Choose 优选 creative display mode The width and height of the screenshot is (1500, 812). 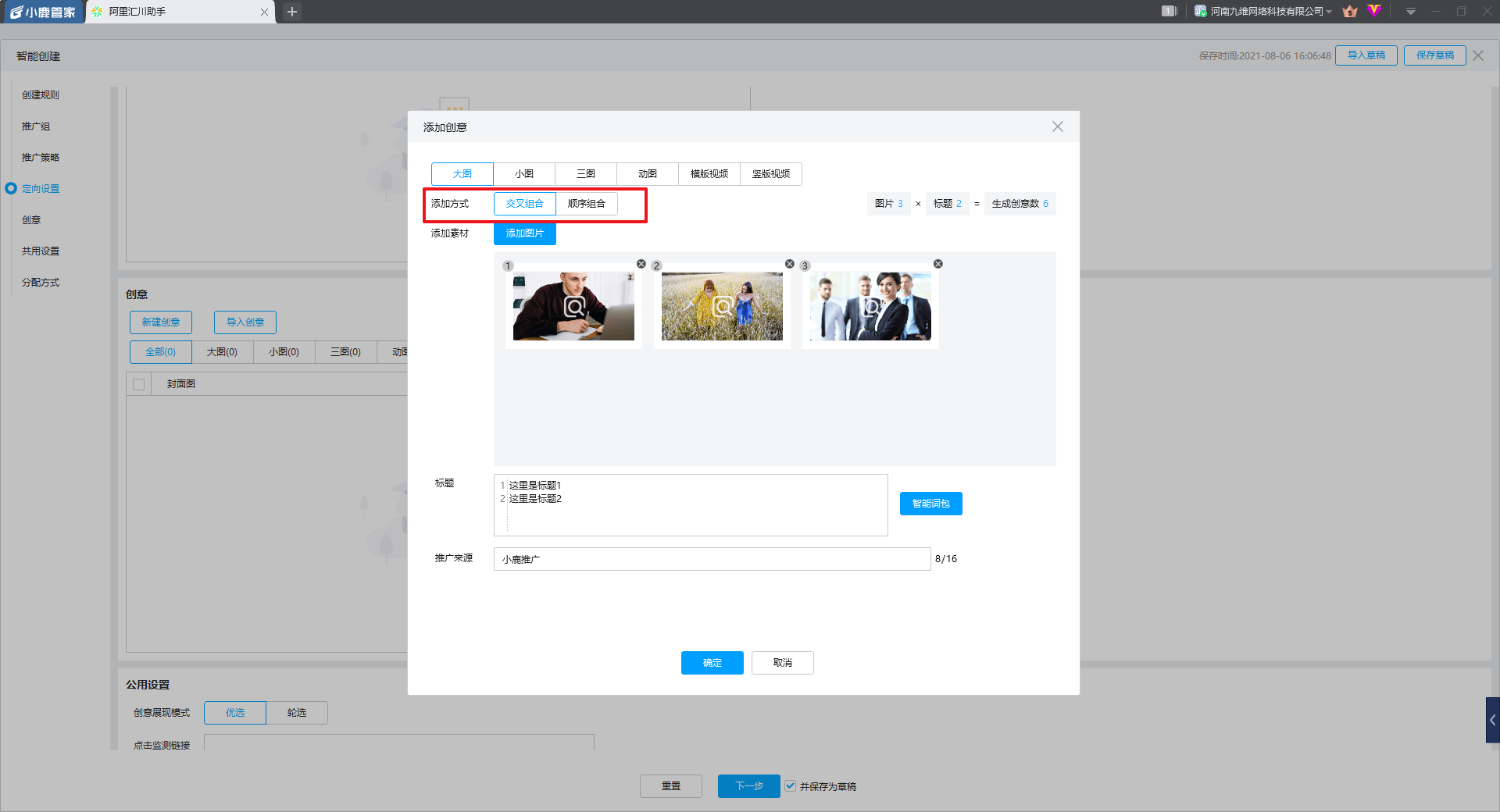pos(235,713)
